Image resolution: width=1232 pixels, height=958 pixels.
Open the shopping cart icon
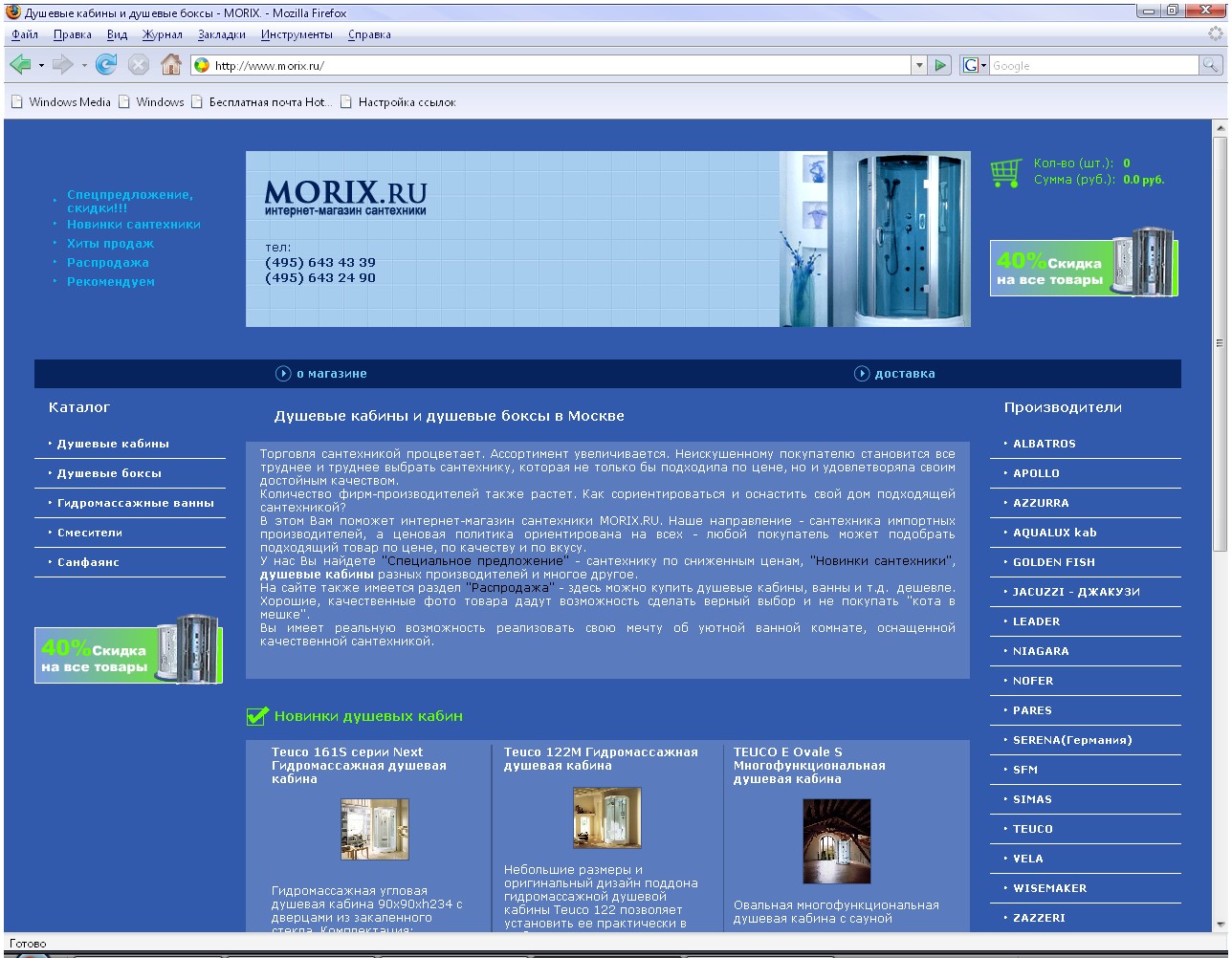click(1005, 173)
